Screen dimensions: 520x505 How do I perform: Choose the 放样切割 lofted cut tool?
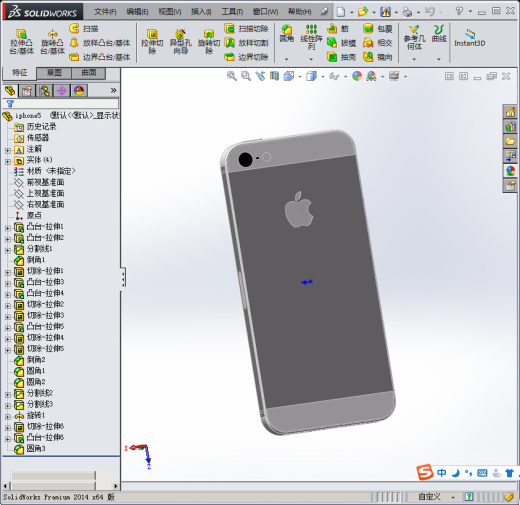coord(246,43)
